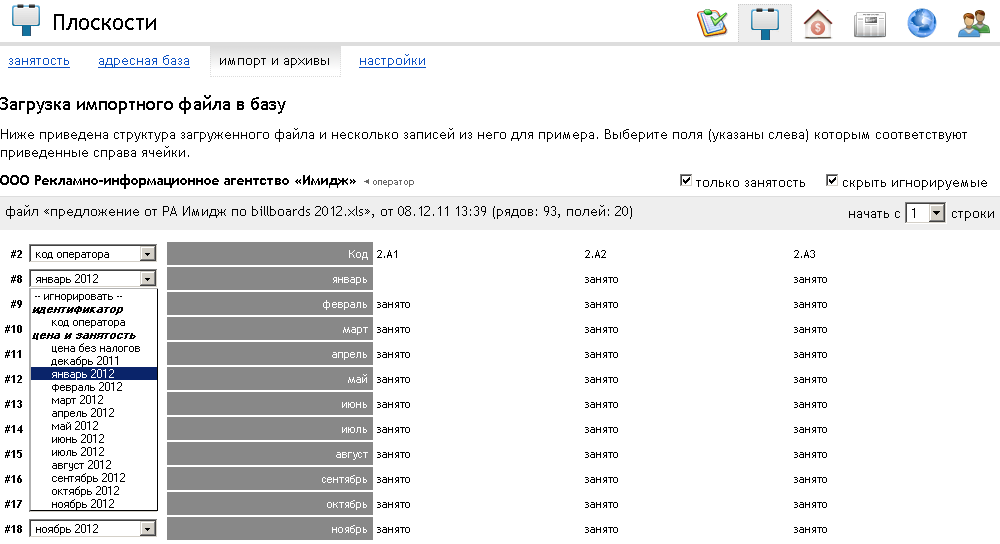Choose май 2012 in the list
1000x544 pixels.
(x=94, y=426)
